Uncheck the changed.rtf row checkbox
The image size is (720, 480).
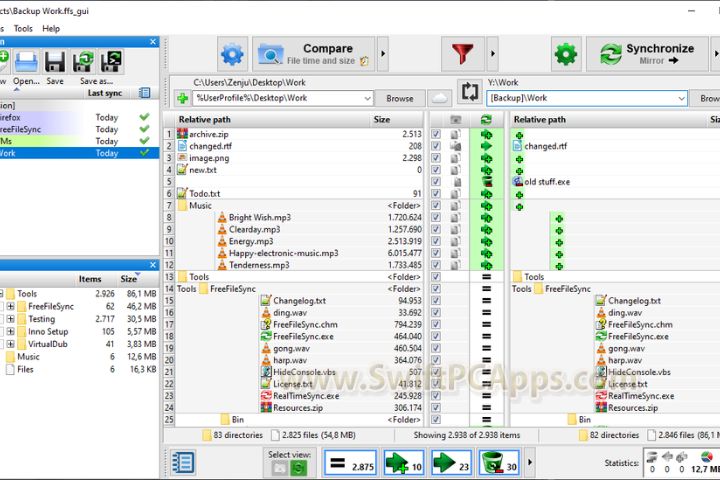click(436, 146)
